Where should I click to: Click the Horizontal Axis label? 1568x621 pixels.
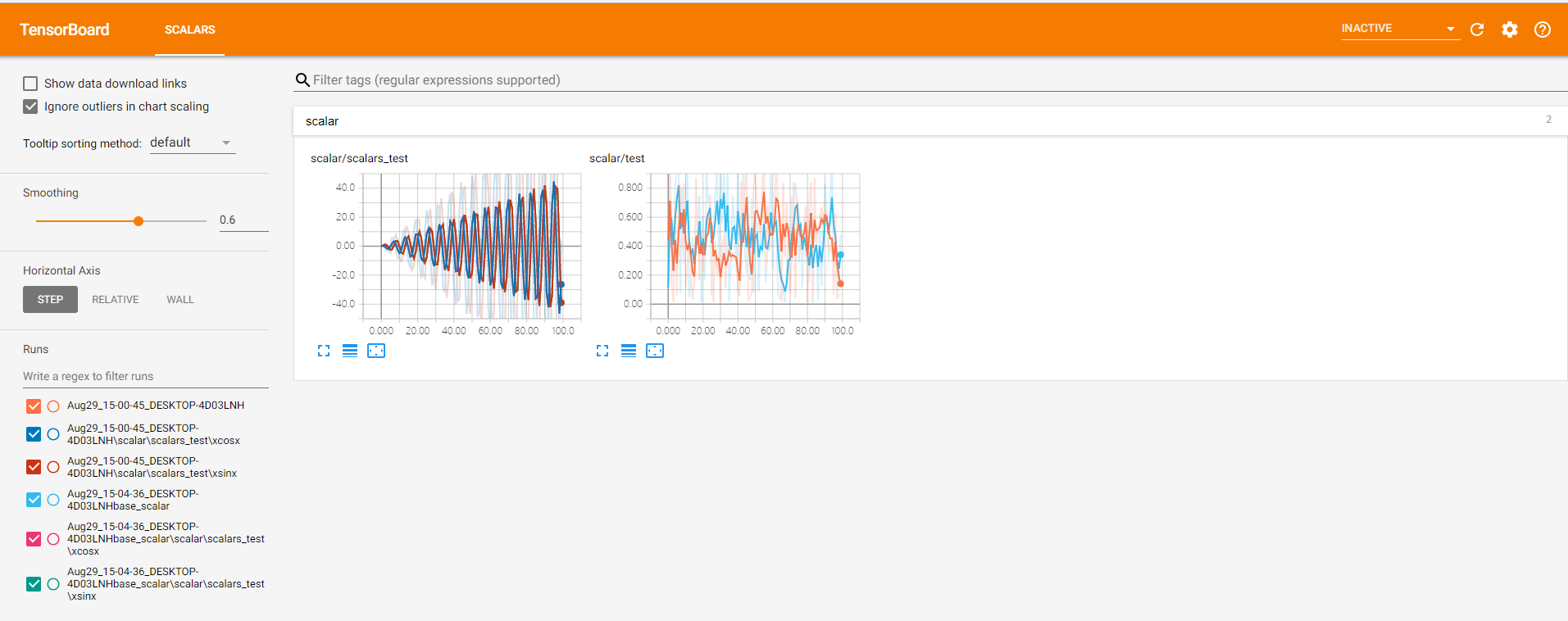(x=61, y=270)
